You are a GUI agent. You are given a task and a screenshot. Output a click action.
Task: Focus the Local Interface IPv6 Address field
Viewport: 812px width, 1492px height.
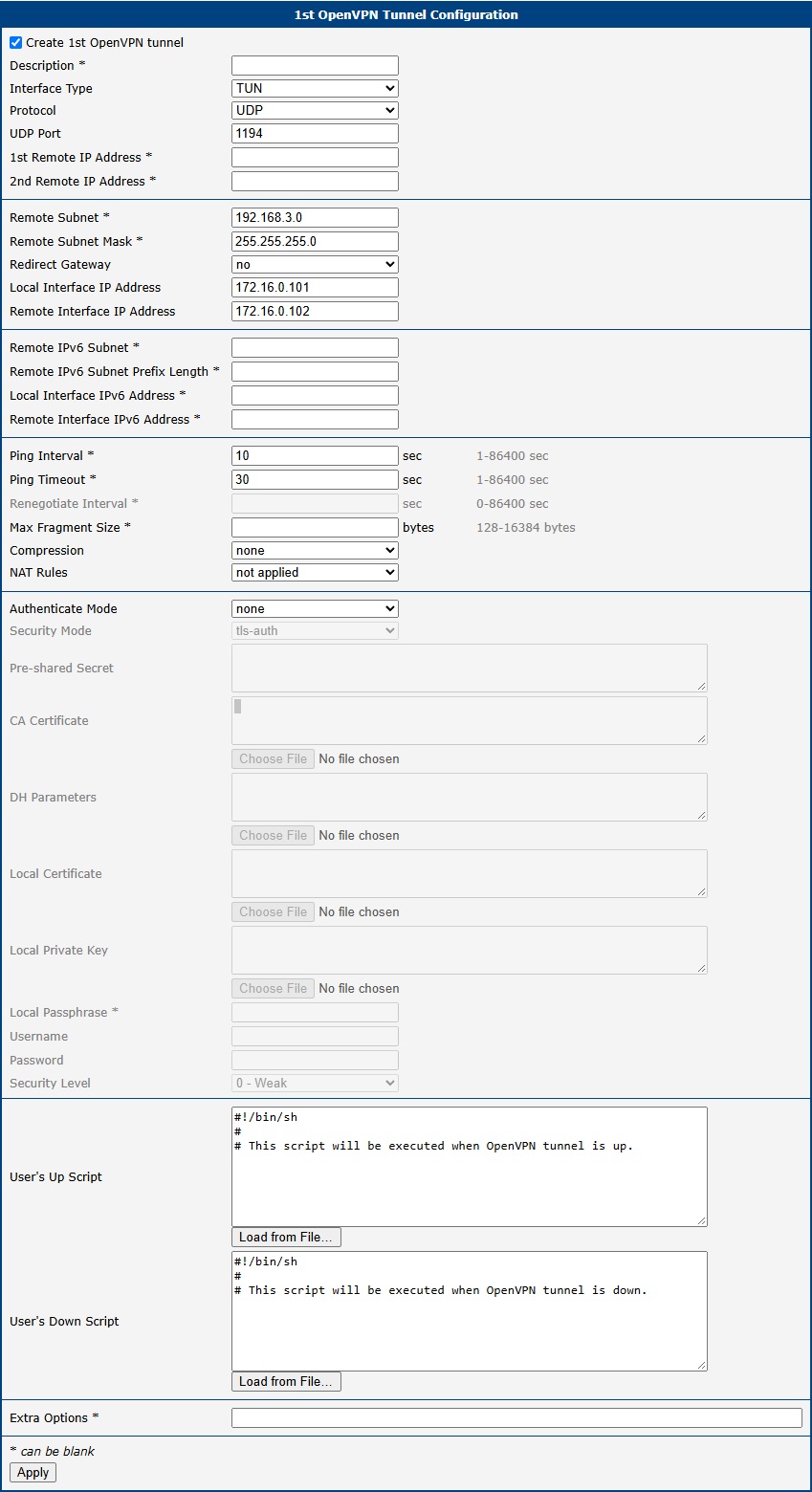tap(315, 395)
